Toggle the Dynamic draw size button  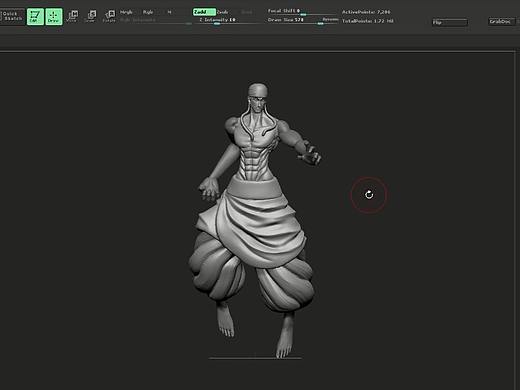330,20
